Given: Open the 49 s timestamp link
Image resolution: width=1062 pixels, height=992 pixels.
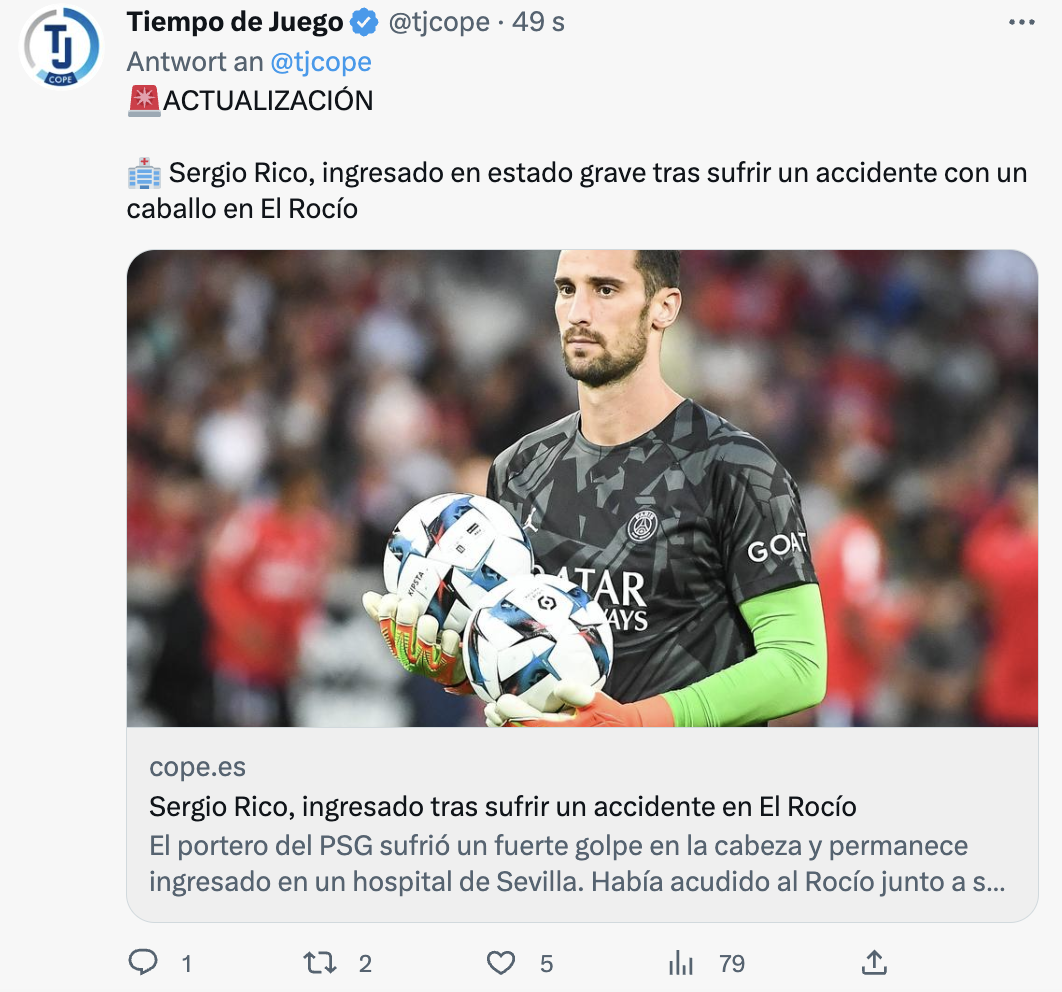Looking at the screenshot, I should point(538,22).
